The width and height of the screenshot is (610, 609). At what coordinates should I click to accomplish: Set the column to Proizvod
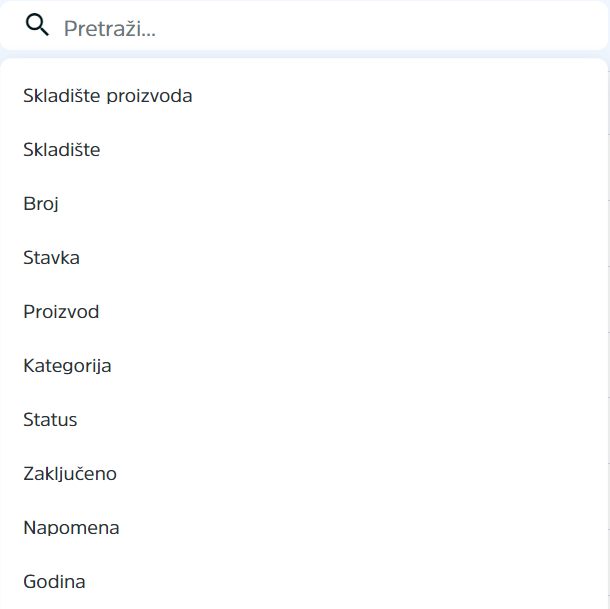tap(304, 312)
